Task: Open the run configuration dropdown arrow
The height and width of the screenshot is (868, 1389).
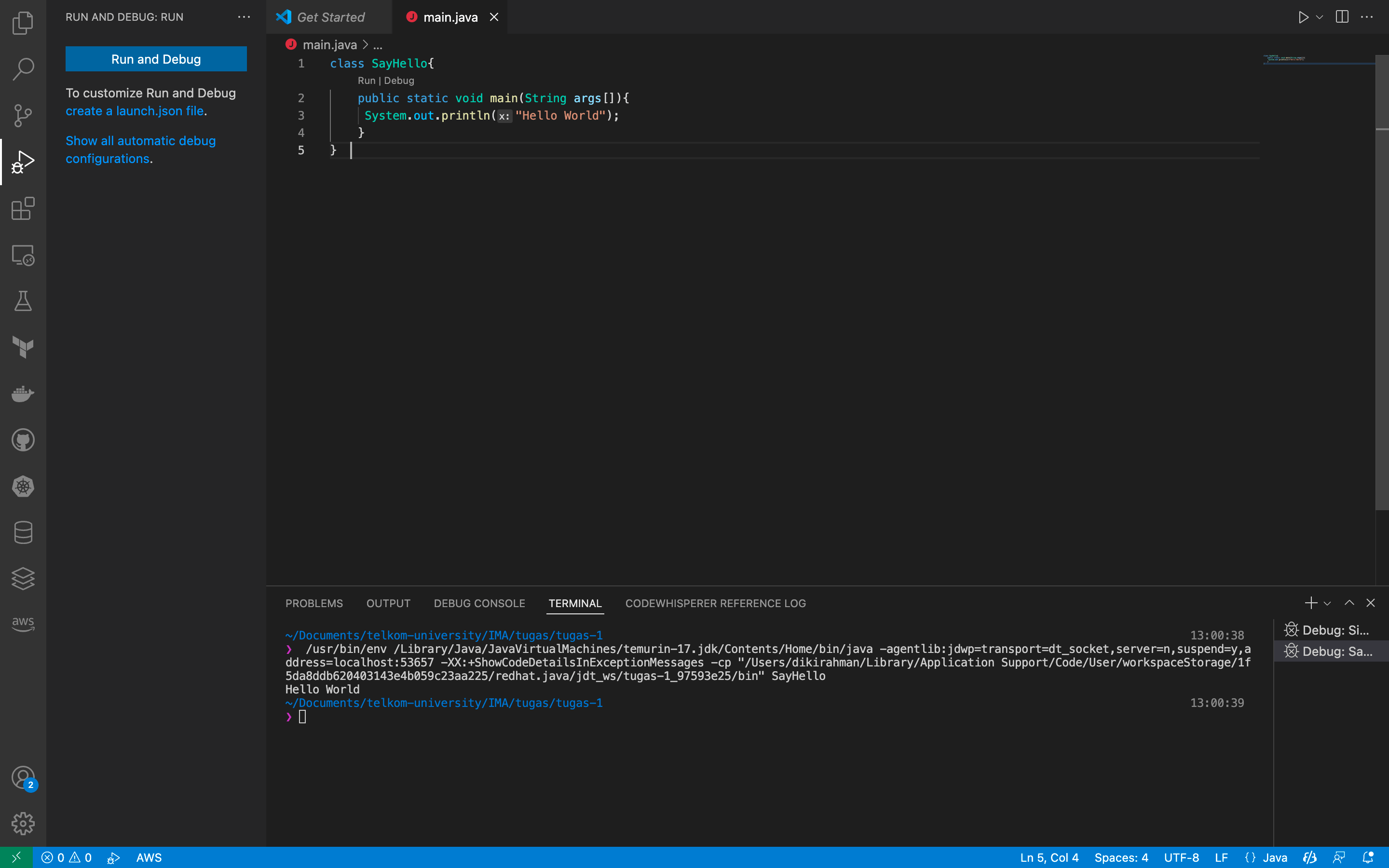Action: click(x=1319, y=17)
